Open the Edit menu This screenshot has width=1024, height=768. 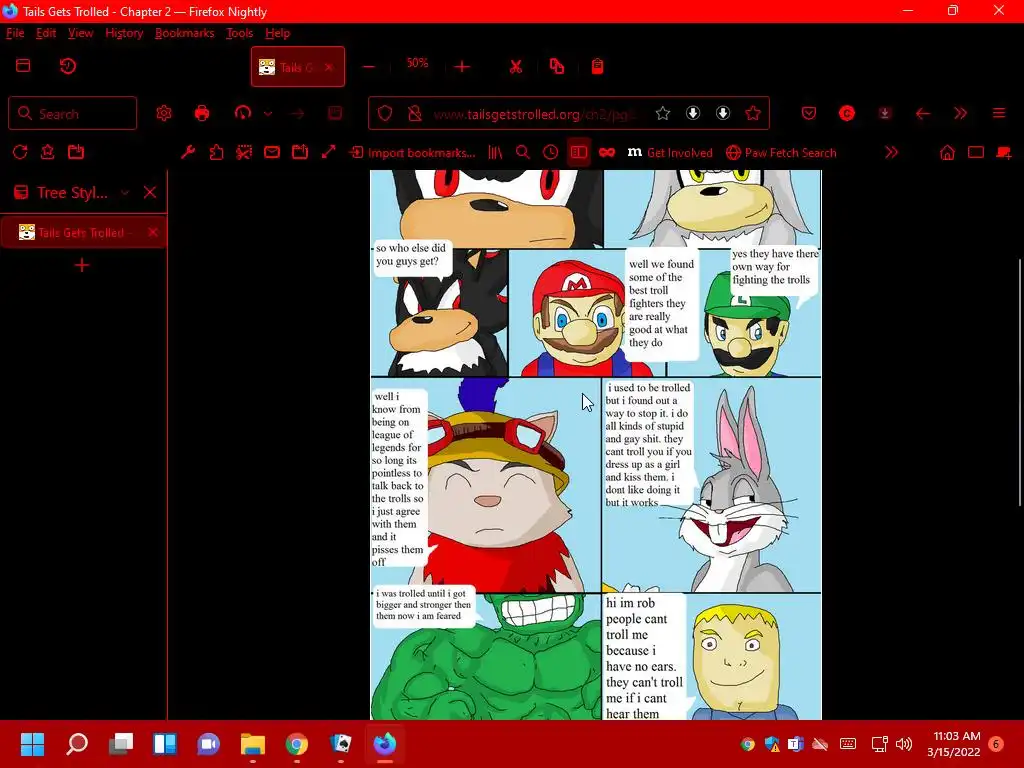coord(46,33)
